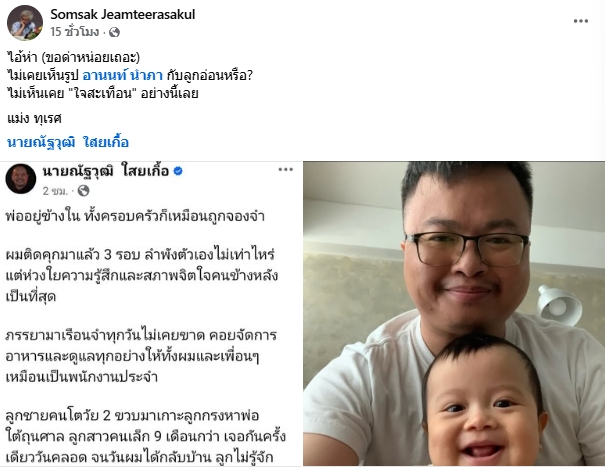This screenshot has height=467, width=605.
Task: Open Somsak Jeamteerasakul's profile picture
Action: coord(25,23)
